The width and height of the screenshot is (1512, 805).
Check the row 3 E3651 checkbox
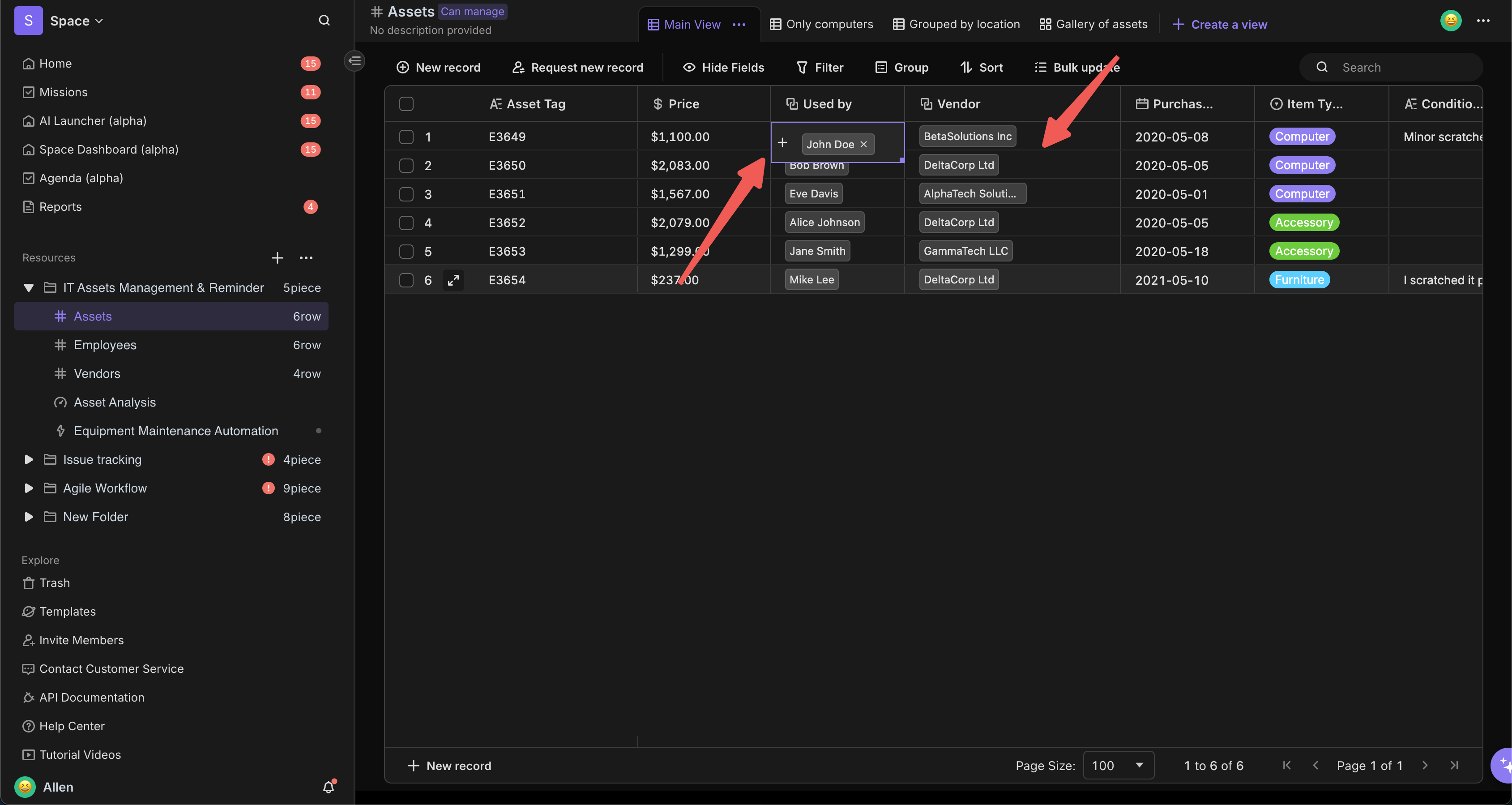pyautogui.click(x=406, y=194)
